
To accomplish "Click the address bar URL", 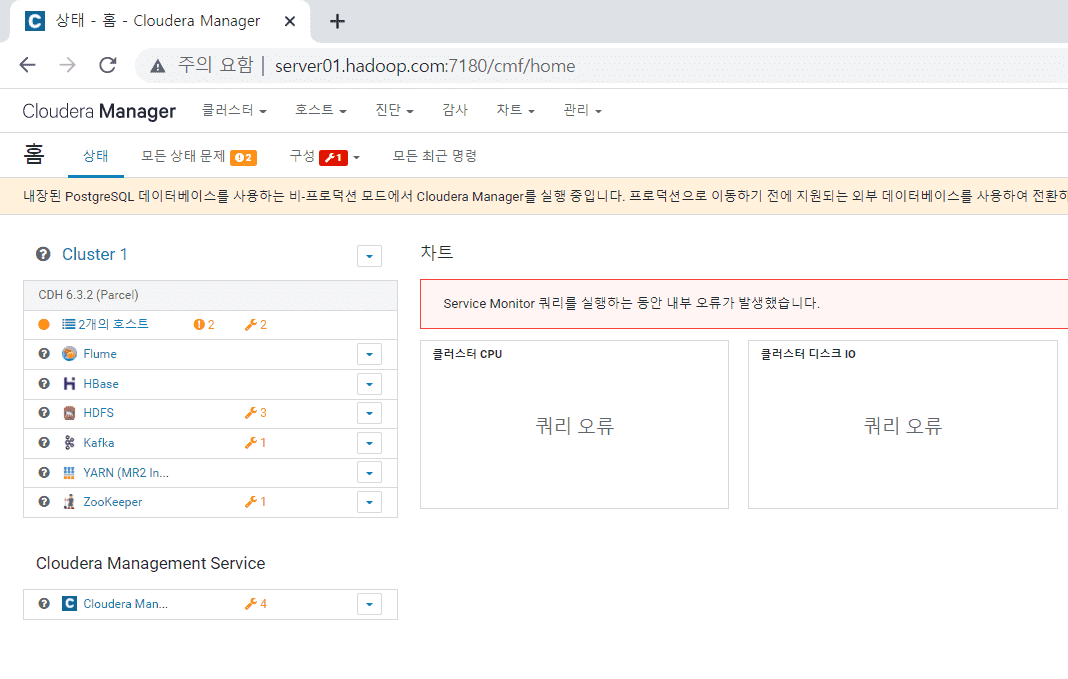I will [425, 66].
